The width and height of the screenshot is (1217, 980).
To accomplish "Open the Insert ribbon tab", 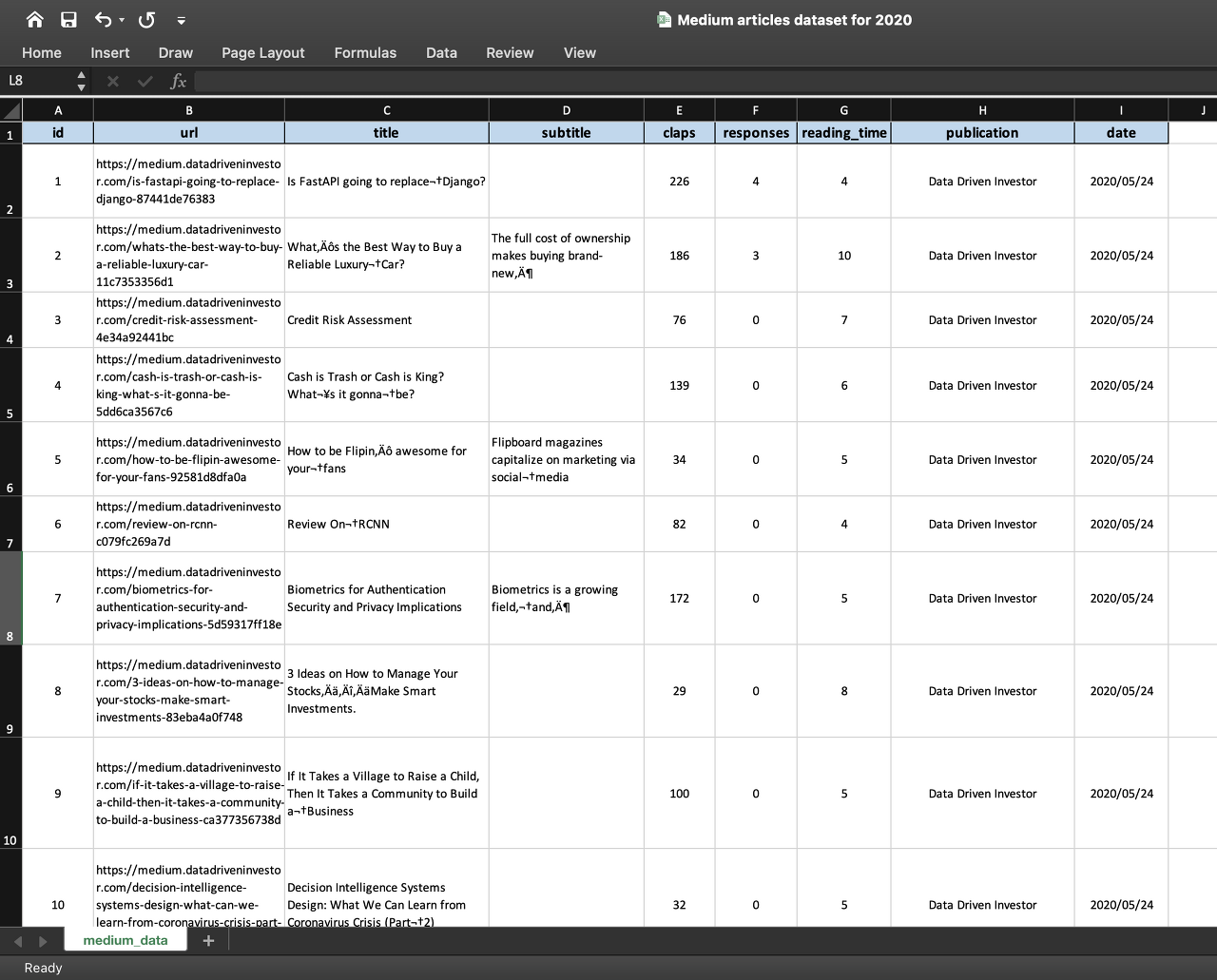I will click(x=110, y=53).
